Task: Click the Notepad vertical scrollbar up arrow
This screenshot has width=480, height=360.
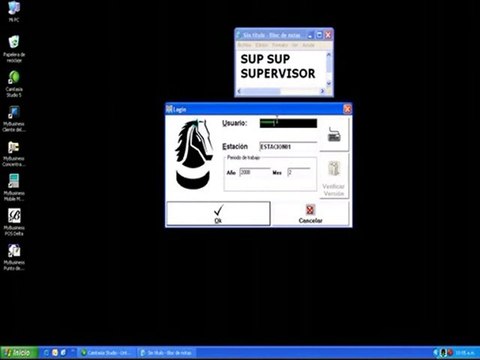Action: point(329,54)
